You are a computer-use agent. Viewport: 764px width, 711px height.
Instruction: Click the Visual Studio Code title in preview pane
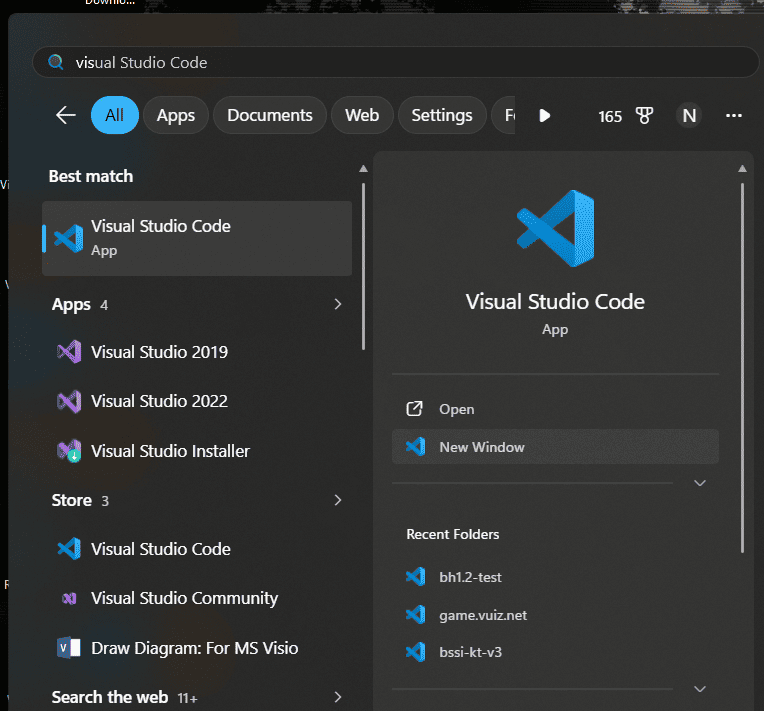tap(555, 302)
